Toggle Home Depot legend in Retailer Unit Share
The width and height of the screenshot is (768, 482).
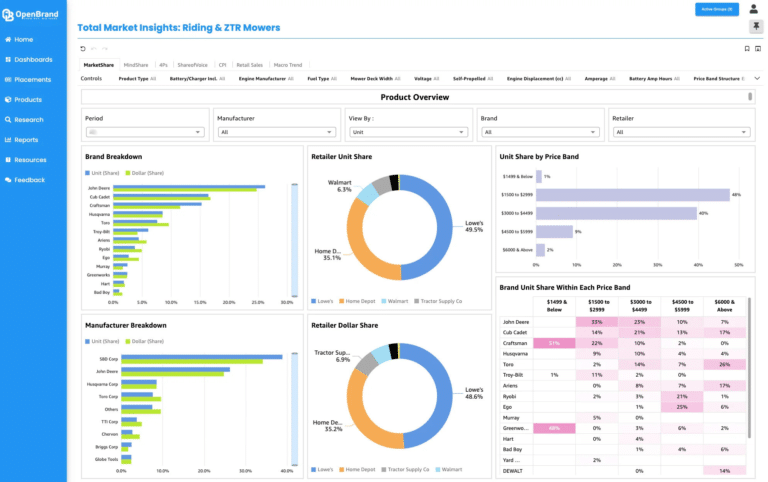click(x=357, y=301)
